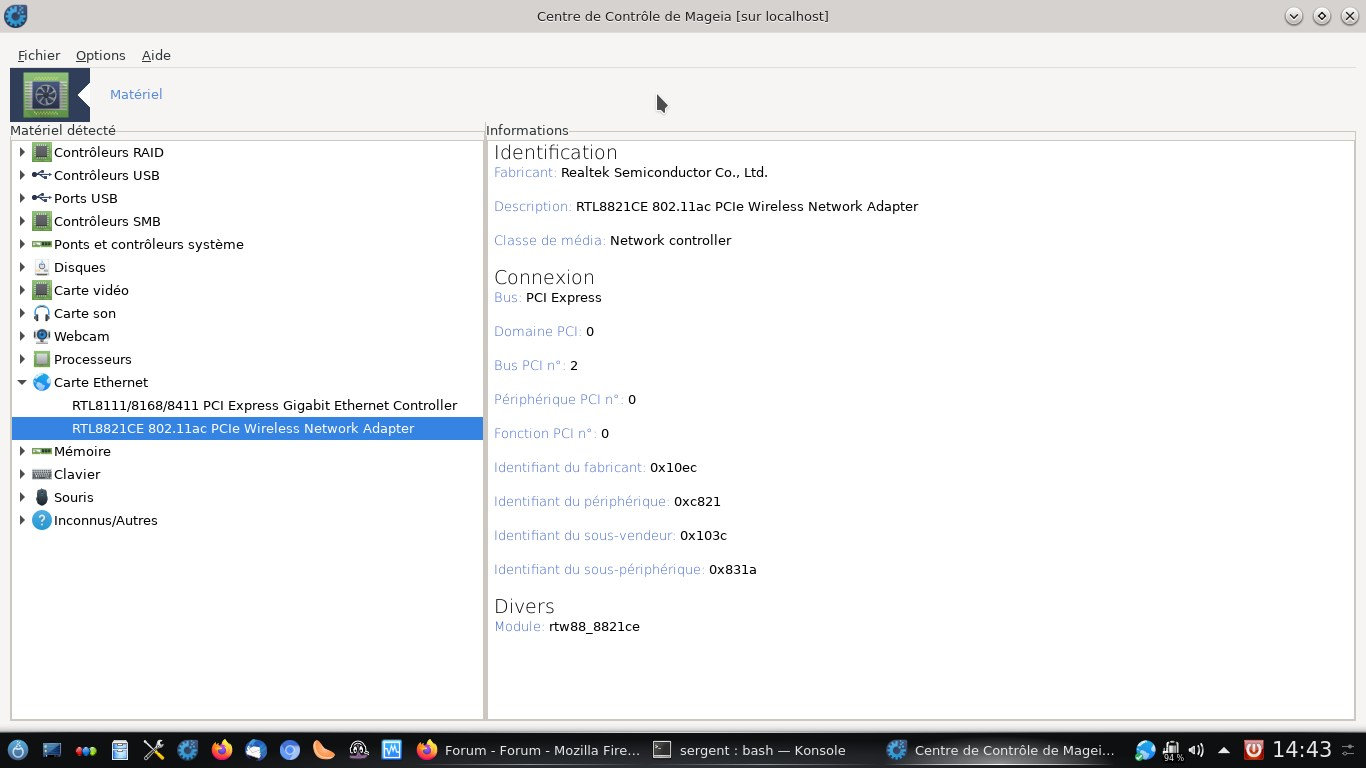
Task: Open the headphones character taskbar icon
Action: tap(358, 750)
